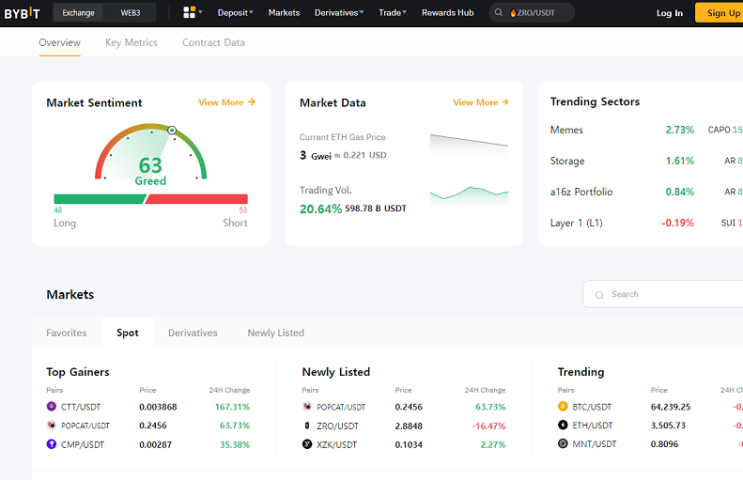743x480 pixels.
Task: Click the sentiment gauge needle marker
Action: (172, 130)
